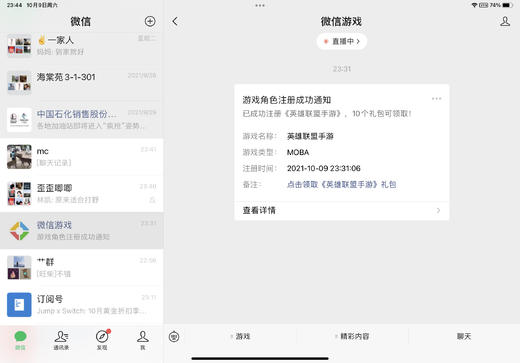Open the 直播中 live pill
The image size is (520, 363).
click(x=342, y=41)
